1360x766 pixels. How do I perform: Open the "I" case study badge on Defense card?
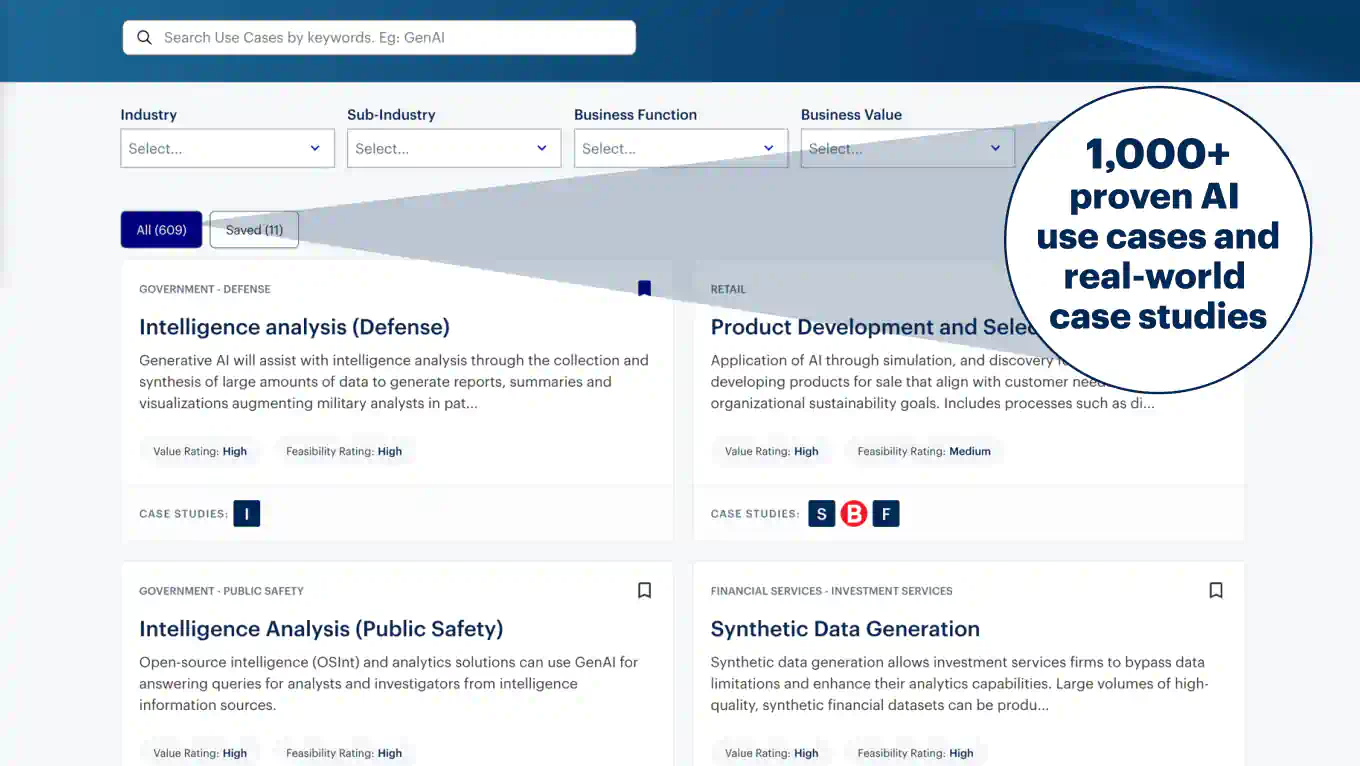(246, 513)
